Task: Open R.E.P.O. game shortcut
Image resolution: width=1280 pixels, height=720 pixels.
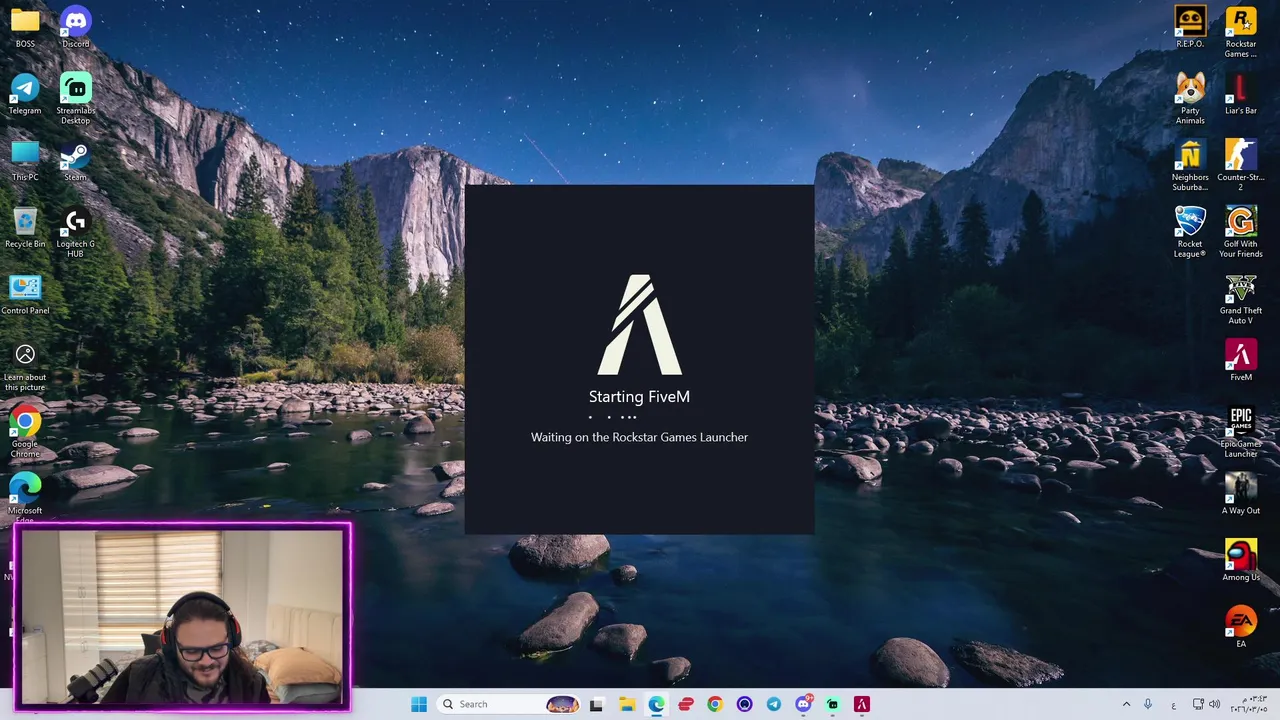Action: pyautogui.click(x=1190, y=27)
